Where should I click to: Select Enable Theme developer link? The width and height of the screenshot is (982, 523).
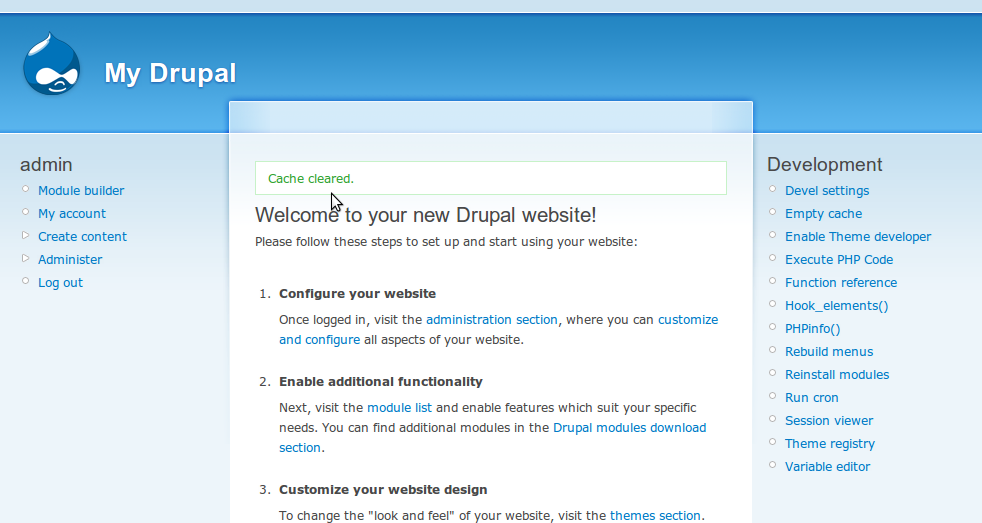[x=858, y=237]
